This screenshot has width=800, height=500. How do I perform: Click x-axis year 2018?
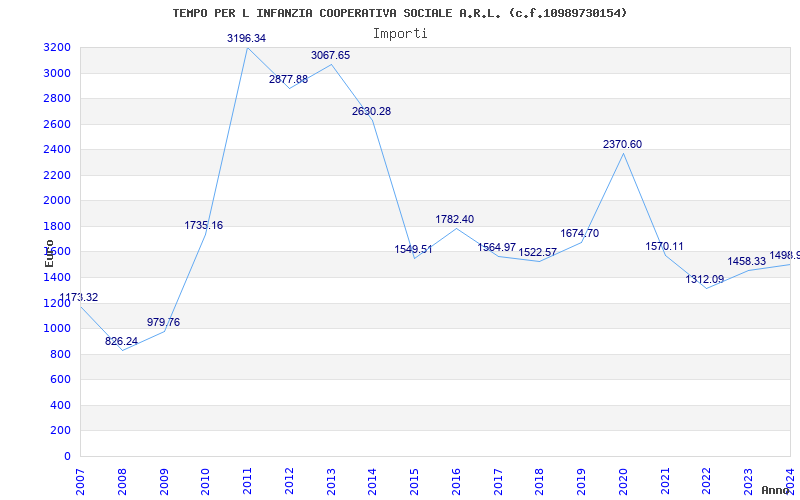pos(540,482)
